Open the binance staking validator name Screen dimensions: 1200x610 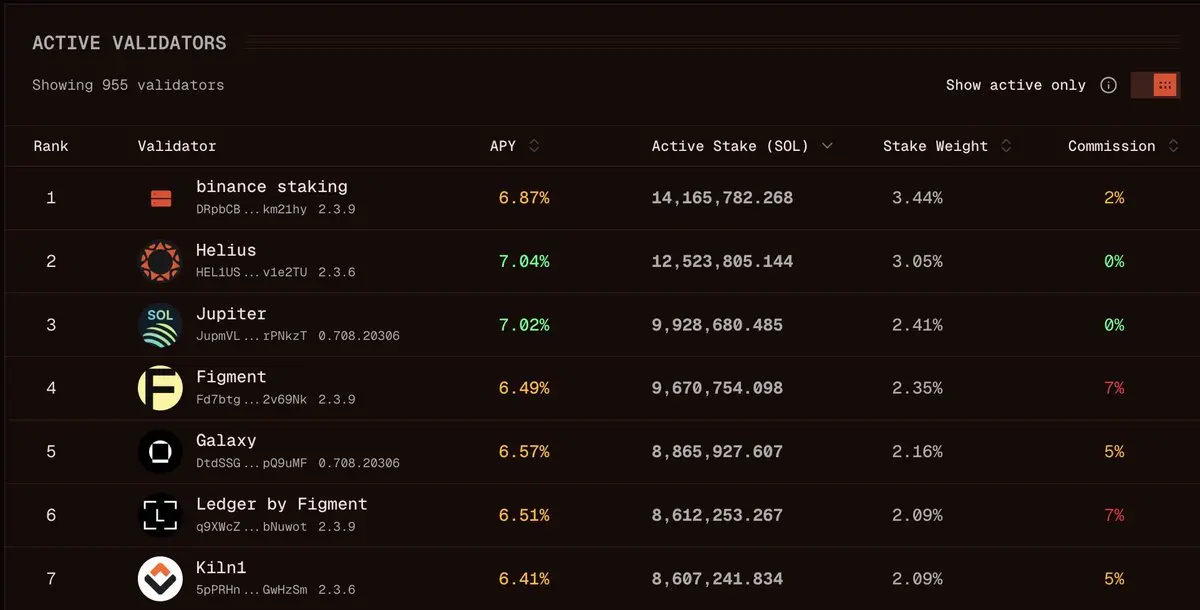[x=272, y=187]
